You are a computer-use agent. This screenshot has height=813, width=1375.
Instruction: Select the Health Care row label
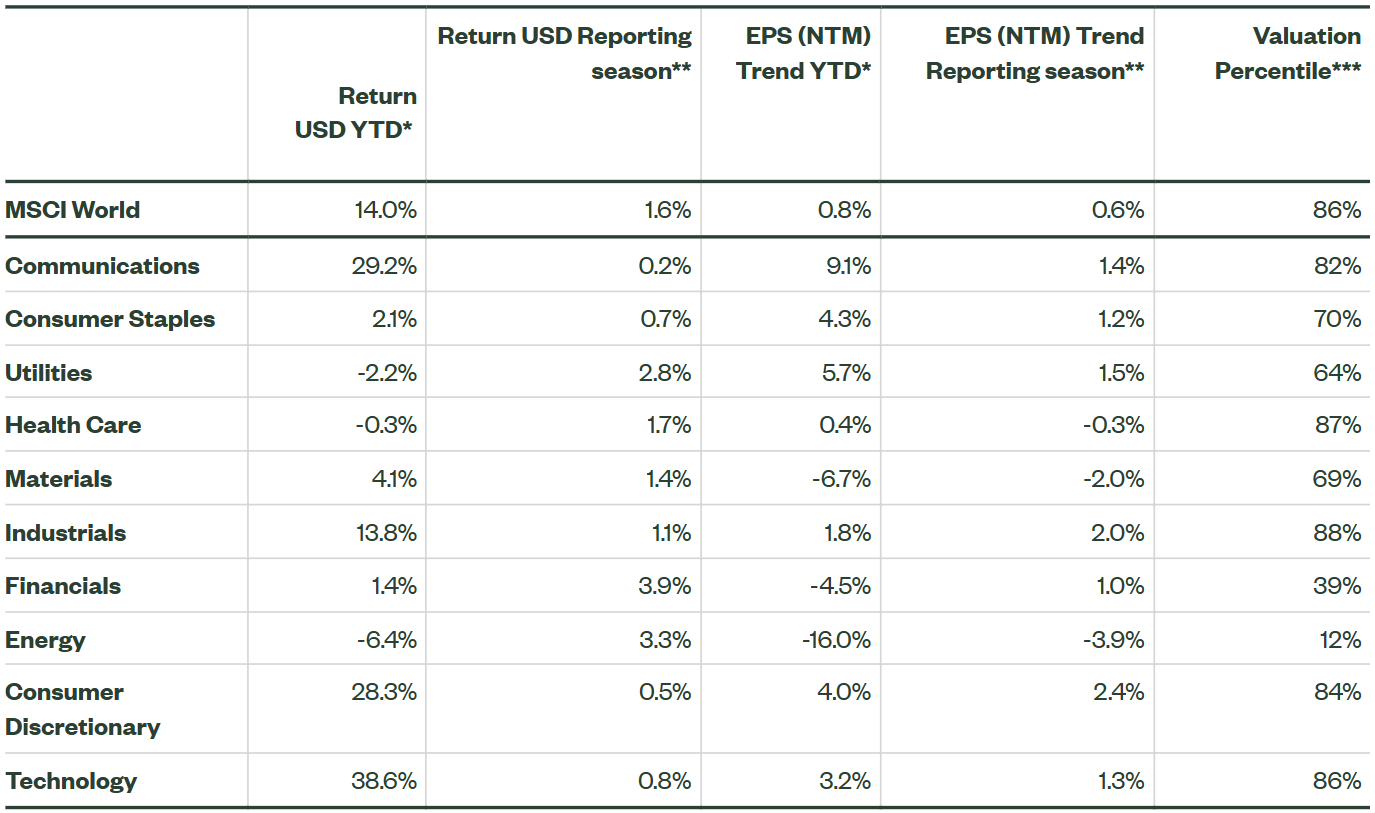tap(74, 425)
